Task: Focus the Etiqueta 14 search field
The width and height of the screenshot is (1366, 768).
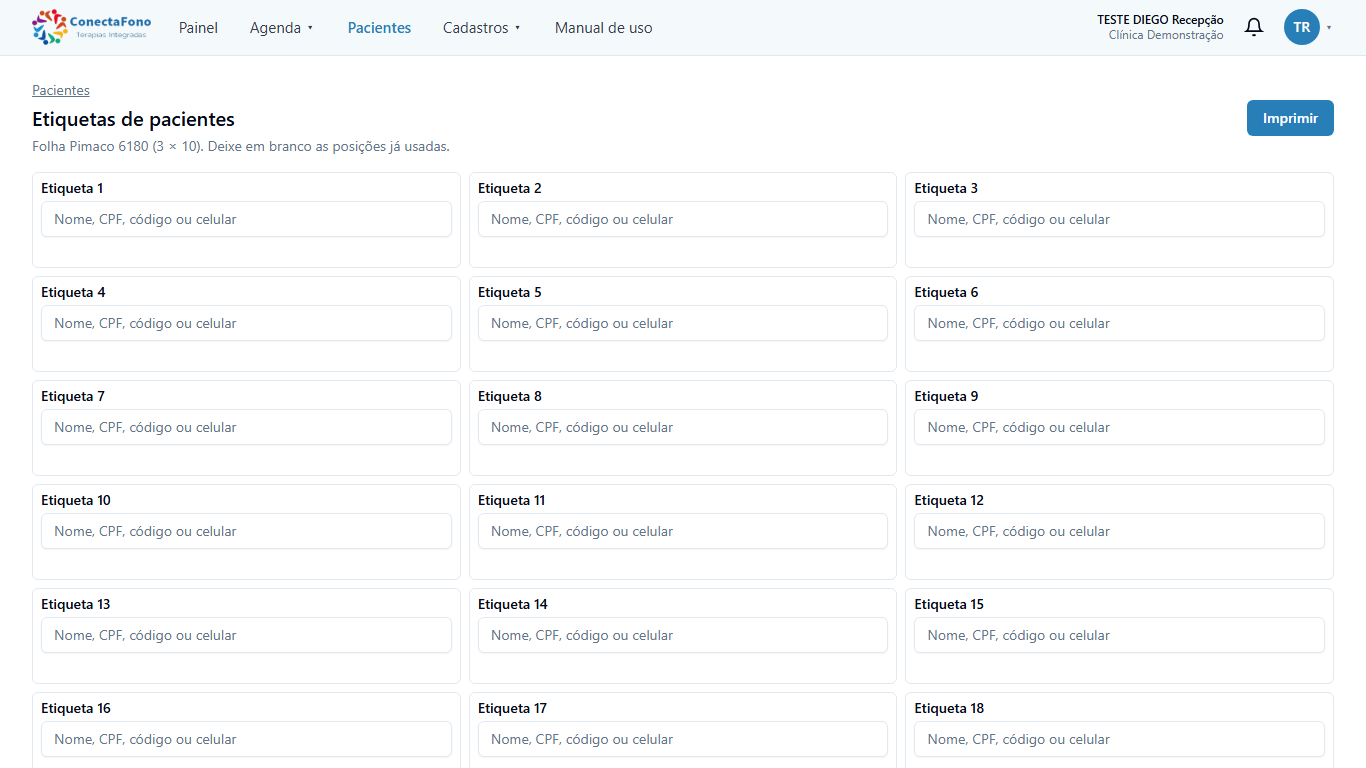Action: tap(683, 635)
